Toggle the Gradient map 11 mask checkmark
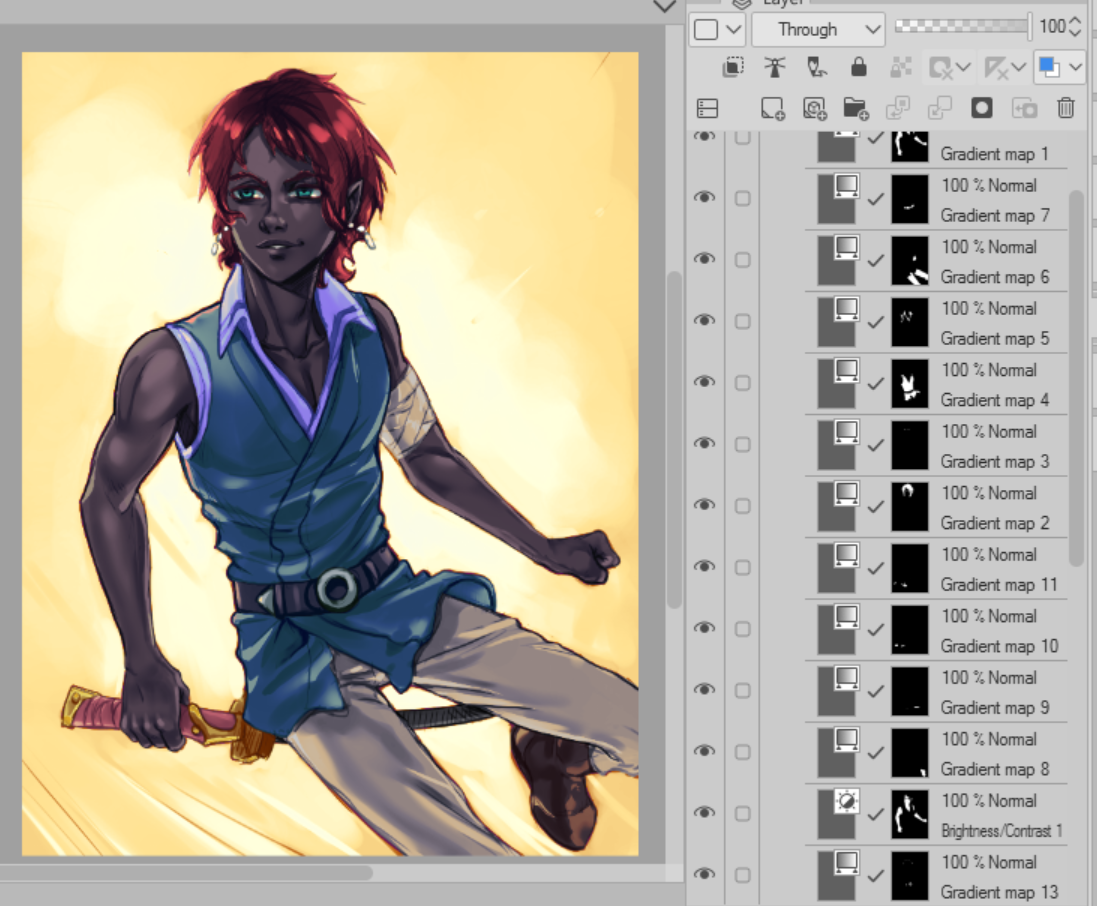This screenshot has height=906, width=1097. coord(875,569)
